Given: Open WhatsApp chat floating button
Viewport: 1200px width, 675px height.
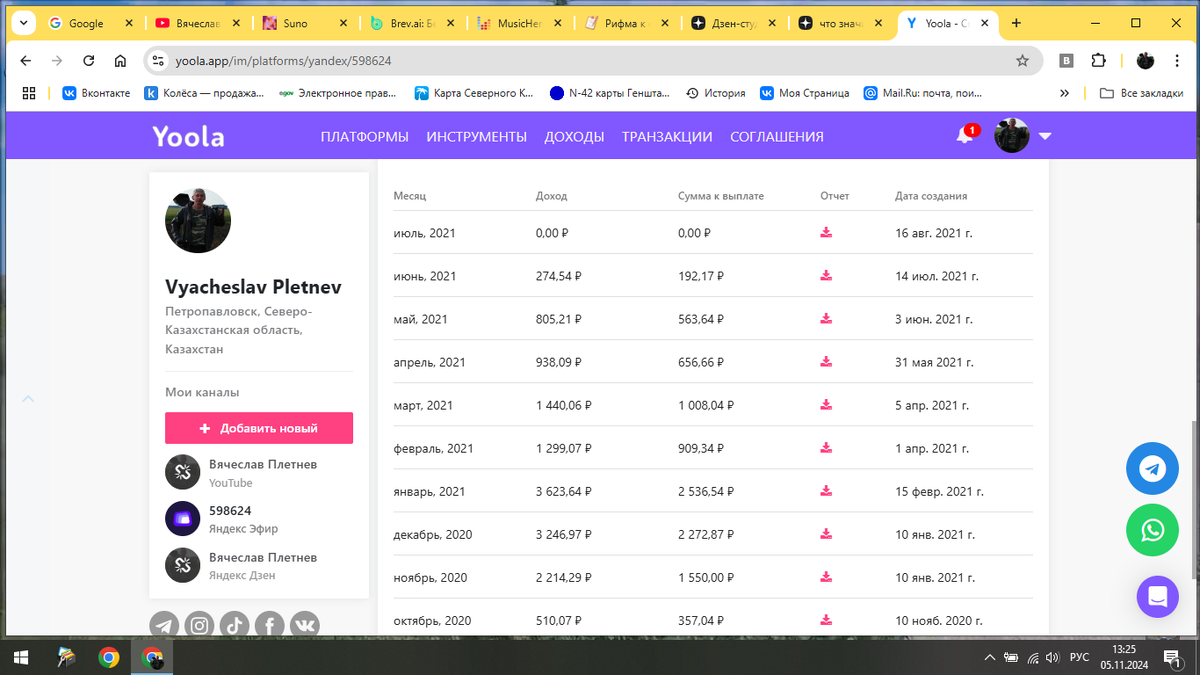Looking at the screenshot, I should point(1152,530).
